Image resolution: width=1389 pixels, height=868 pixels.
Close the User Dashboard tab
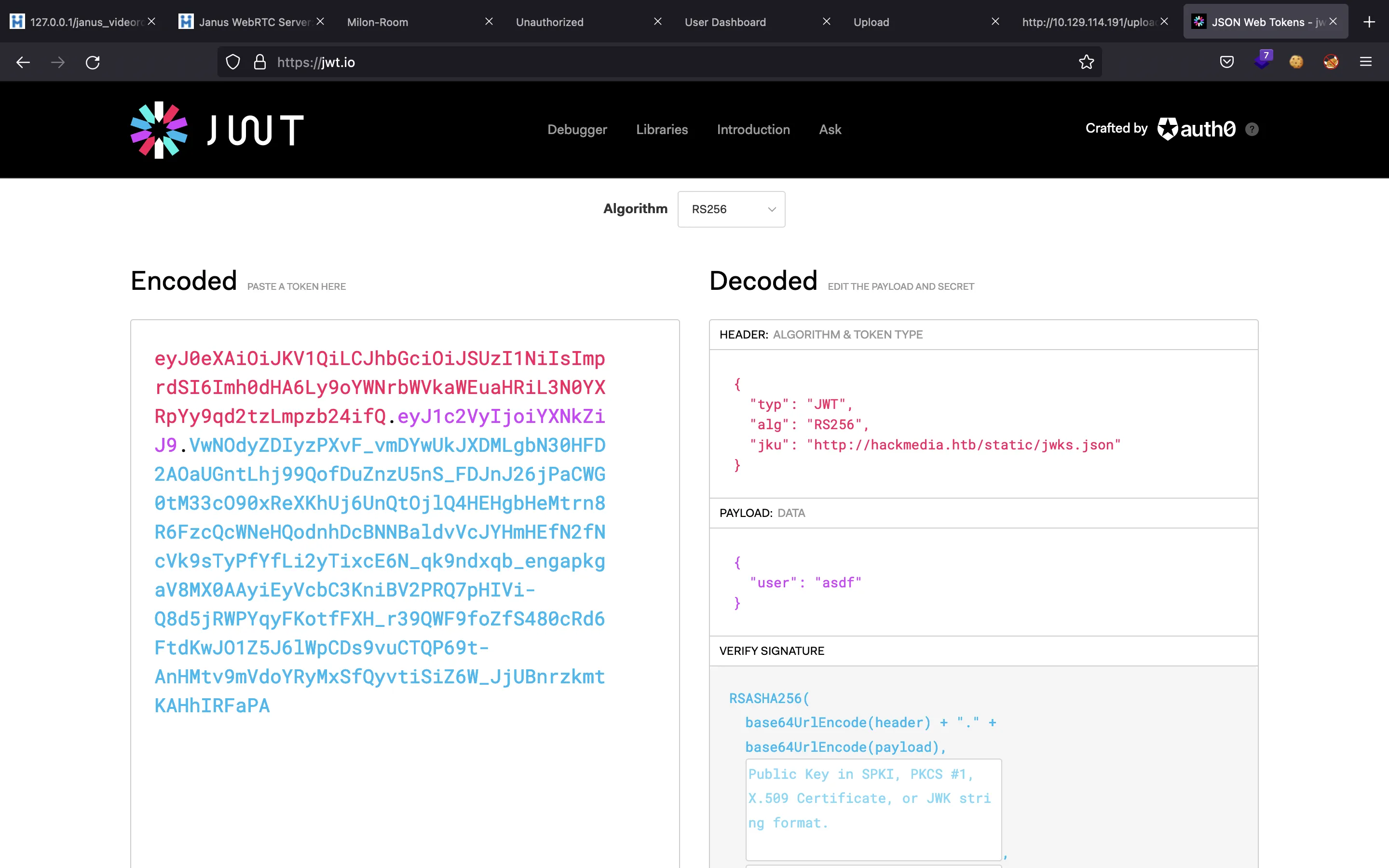click(x=827, y=21)
